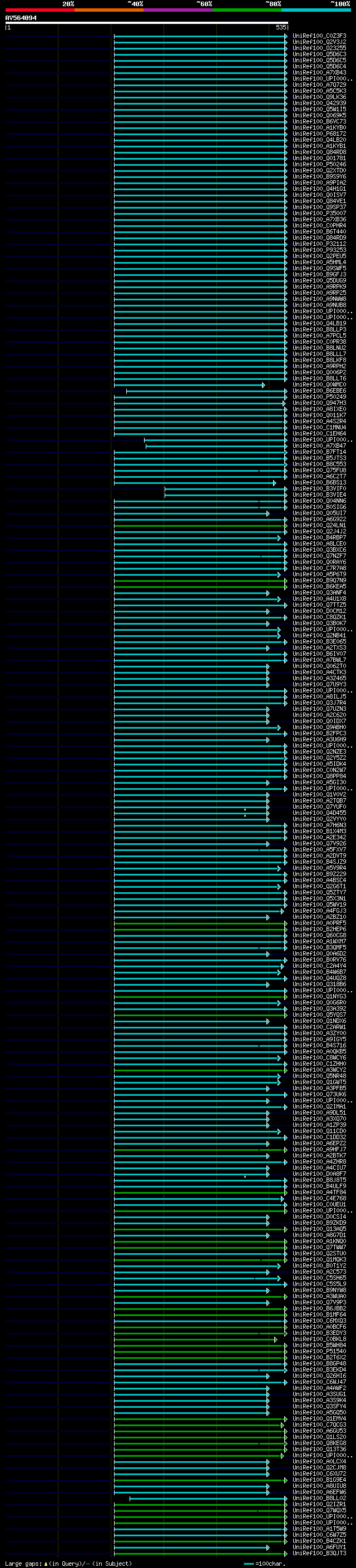Click the UniRef100_A7XB47 label
This screenshot has height=1568, width=356.
click(319, 446)
